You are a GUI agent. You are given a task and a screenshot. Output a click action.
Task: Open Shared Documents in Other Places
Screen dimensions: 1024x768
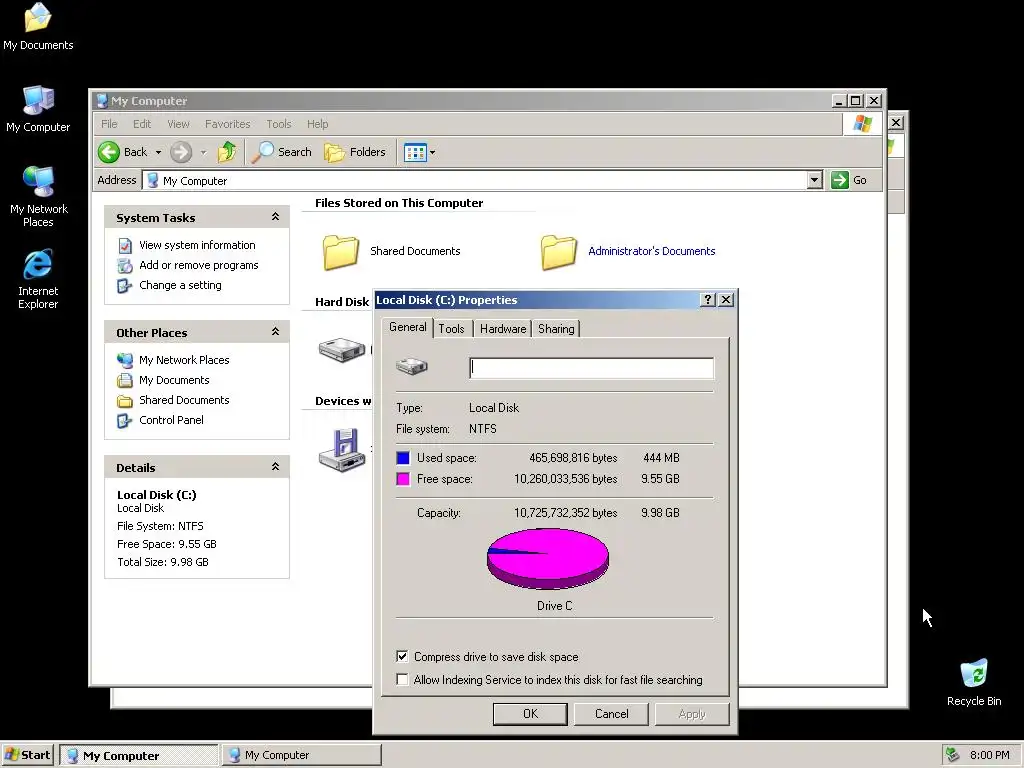[184, 400]
